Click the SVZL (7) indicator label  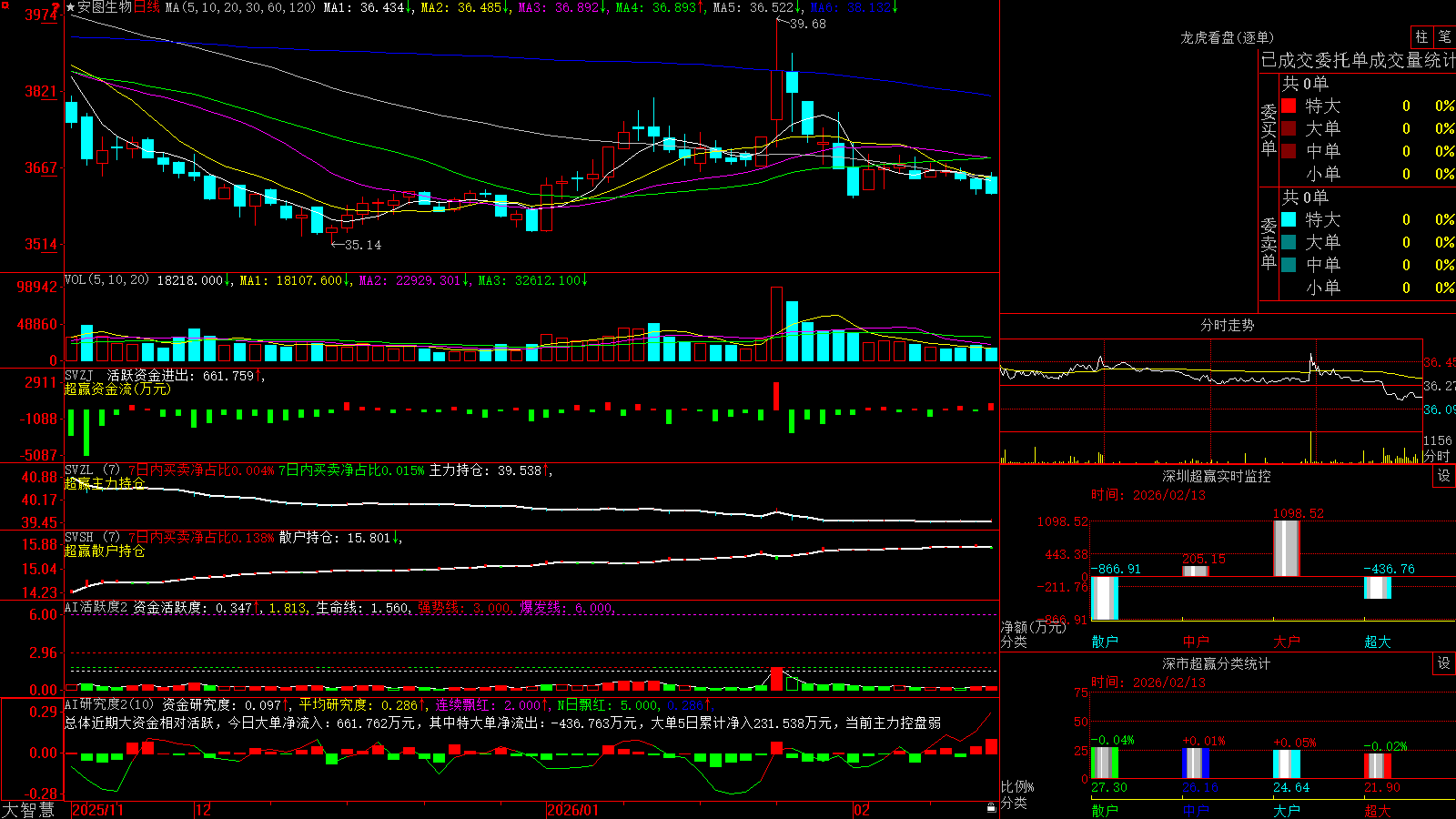[x=92, y=470]
